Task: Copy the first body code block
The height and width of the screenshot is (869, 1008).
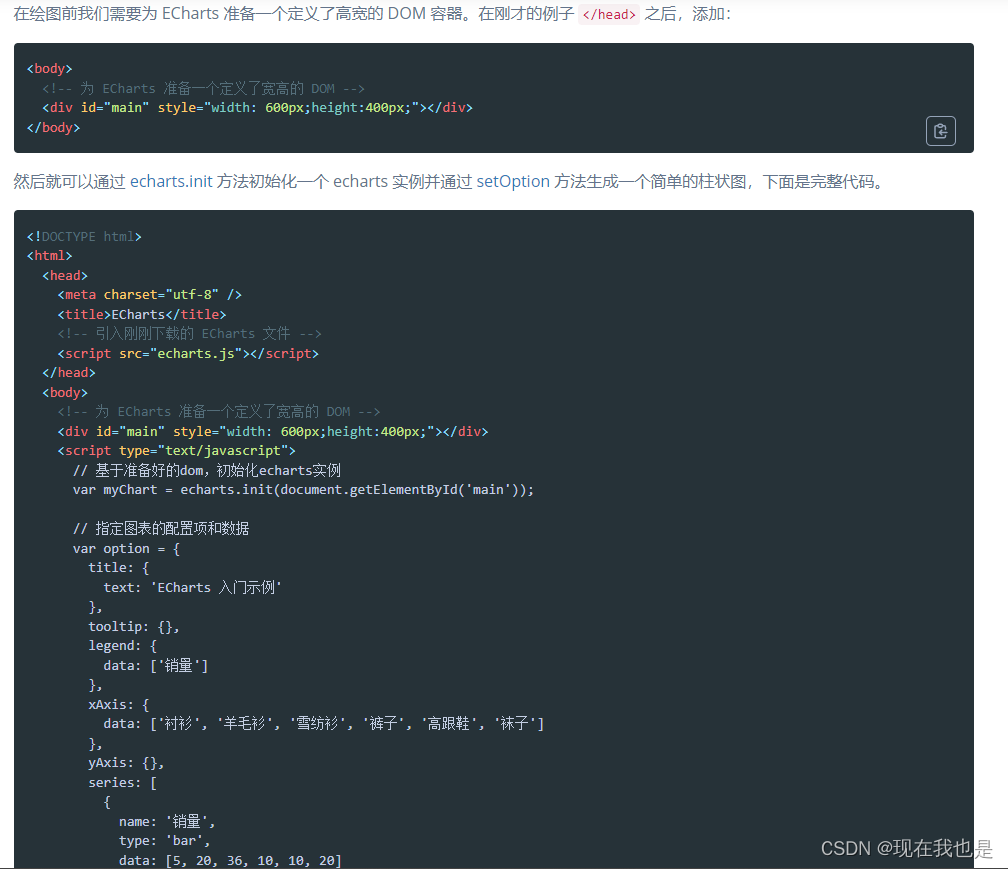Action: [x=940, y=131]
